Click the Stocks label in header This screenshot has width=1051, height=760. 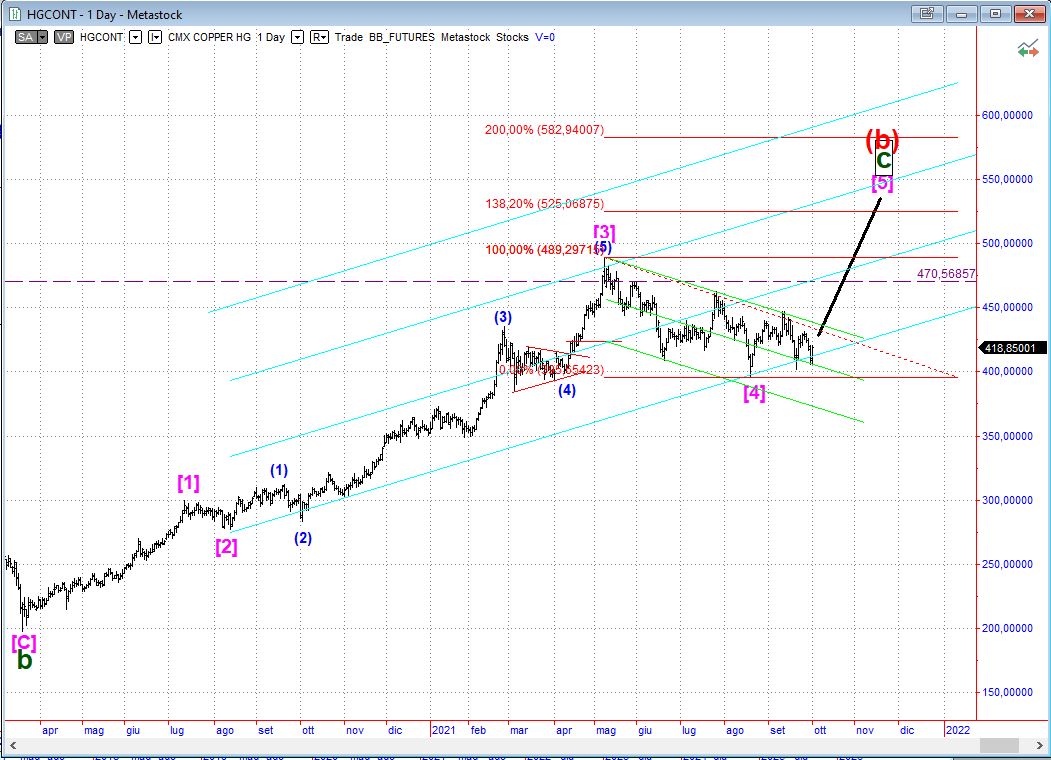coord(512,38)
